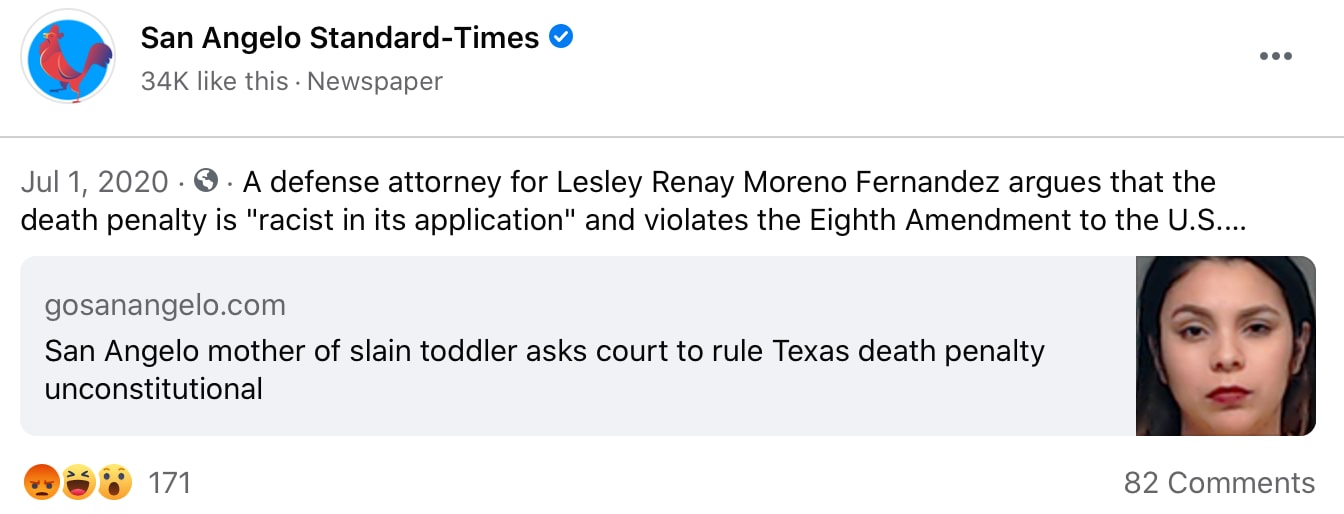Open the three-dot post options menu
Image resolution: width=1344 pixels, height=514 pixels.
[x=1275, y=56]
